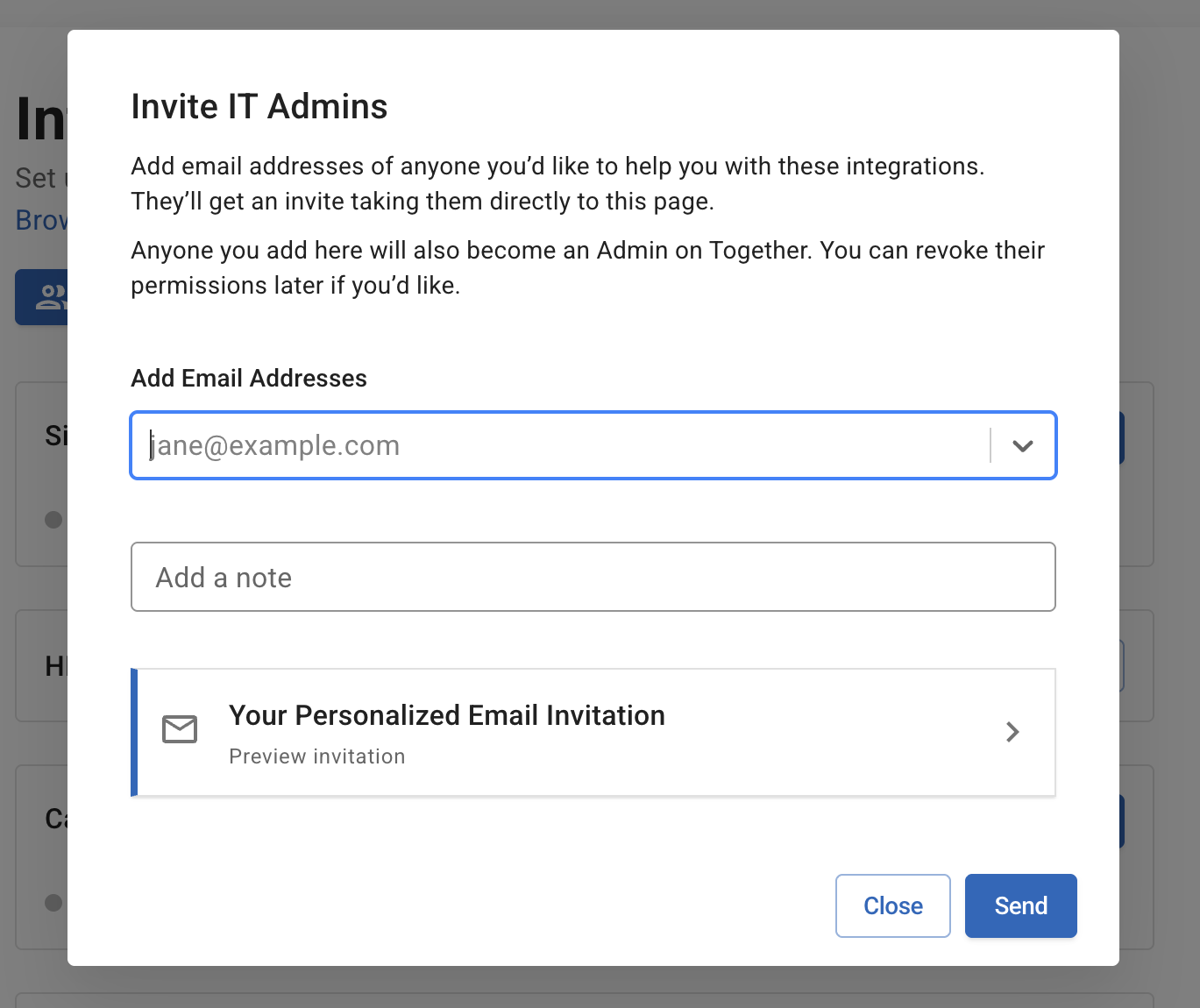Click the envelope icon on the invitation card
The height and width of the screenshot is (1008, 1200).
point(180,729)
